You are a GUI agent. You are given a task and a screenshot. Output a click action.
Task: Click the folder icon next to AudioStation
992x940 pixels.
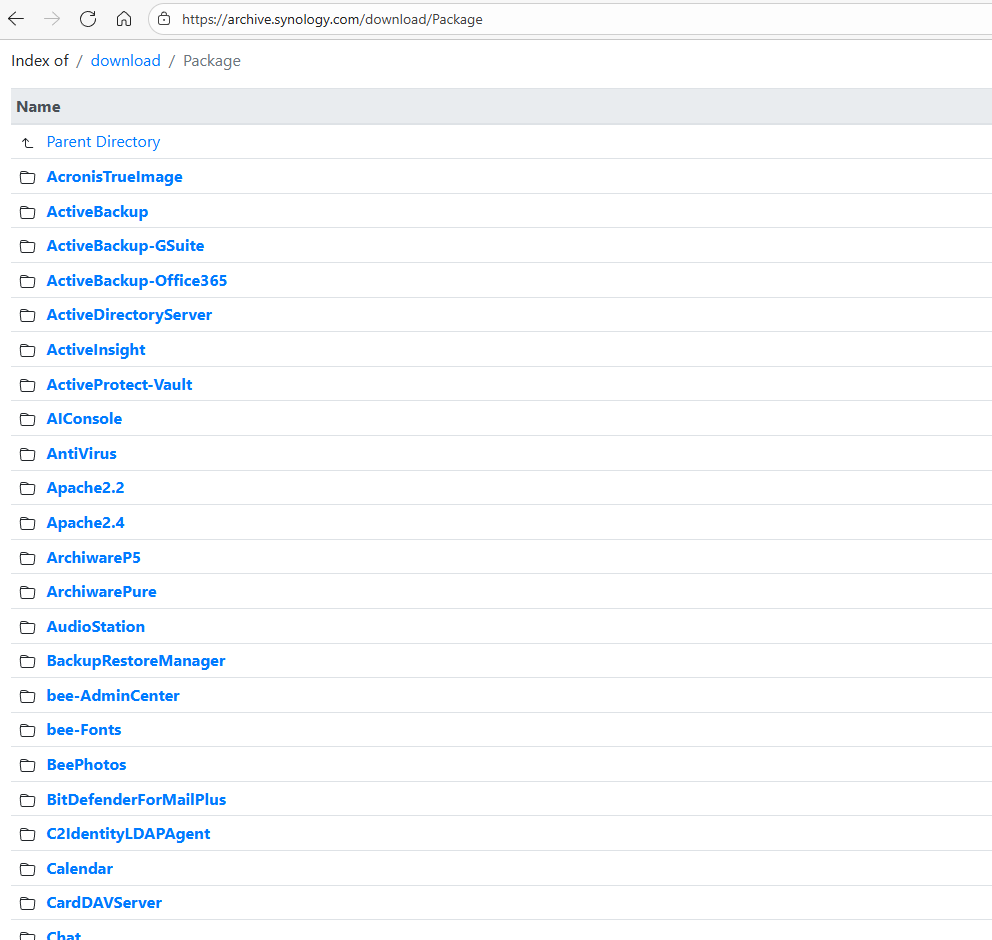pos(28,627)
